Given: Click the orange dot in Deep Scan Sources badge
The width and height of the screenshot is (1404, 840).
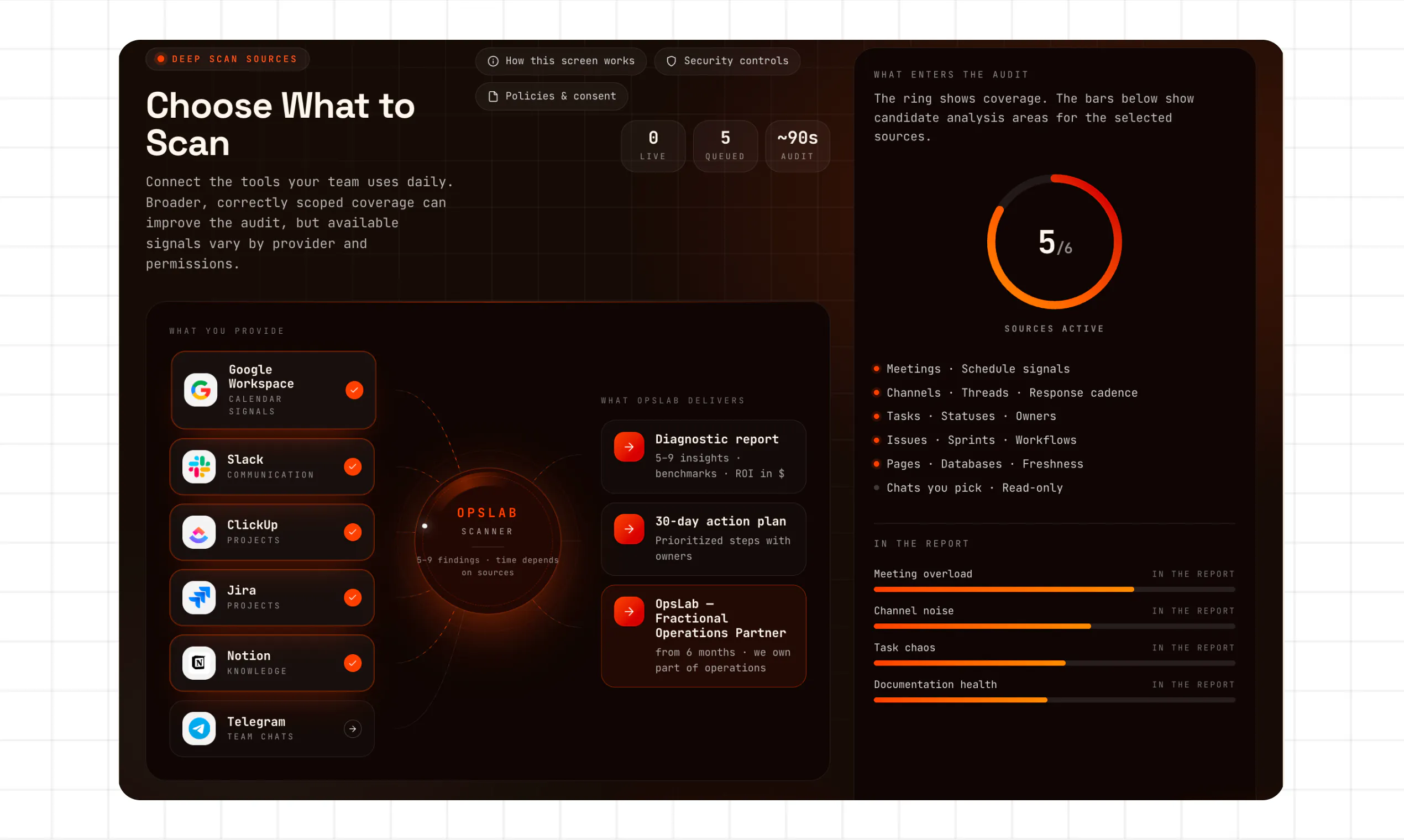Looking at the screenshot, I should (x=161, y=59).
